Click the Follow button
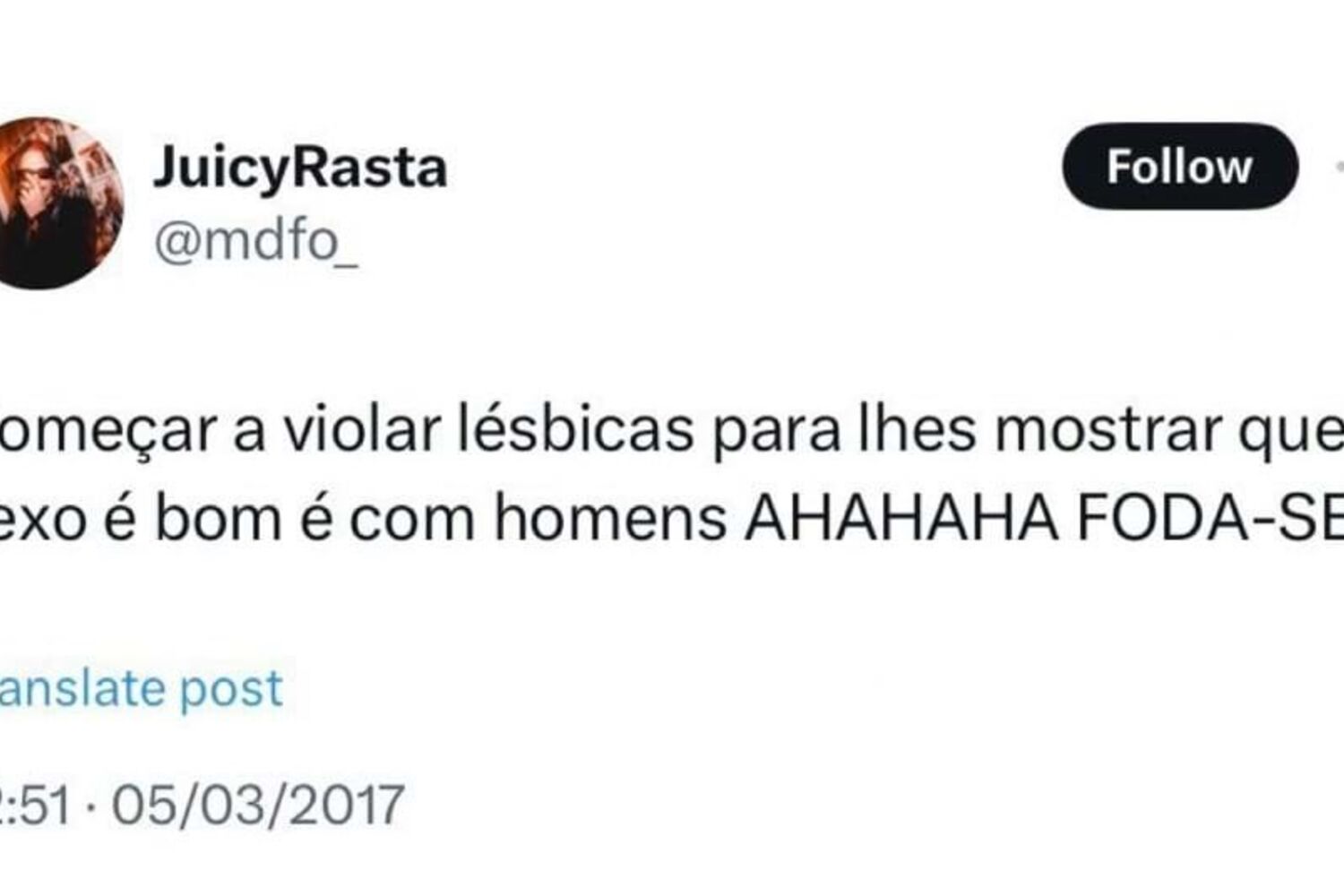This screenshot has width=1344, height=896. coord(1180,167)
